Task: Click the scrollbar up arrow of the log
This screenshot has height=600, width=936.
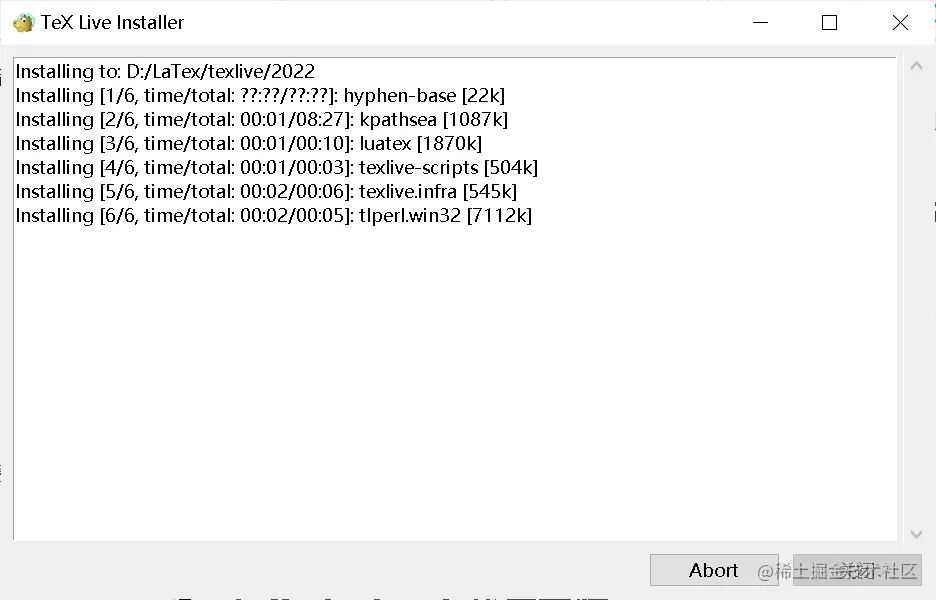Action: (x=915, y=67)
